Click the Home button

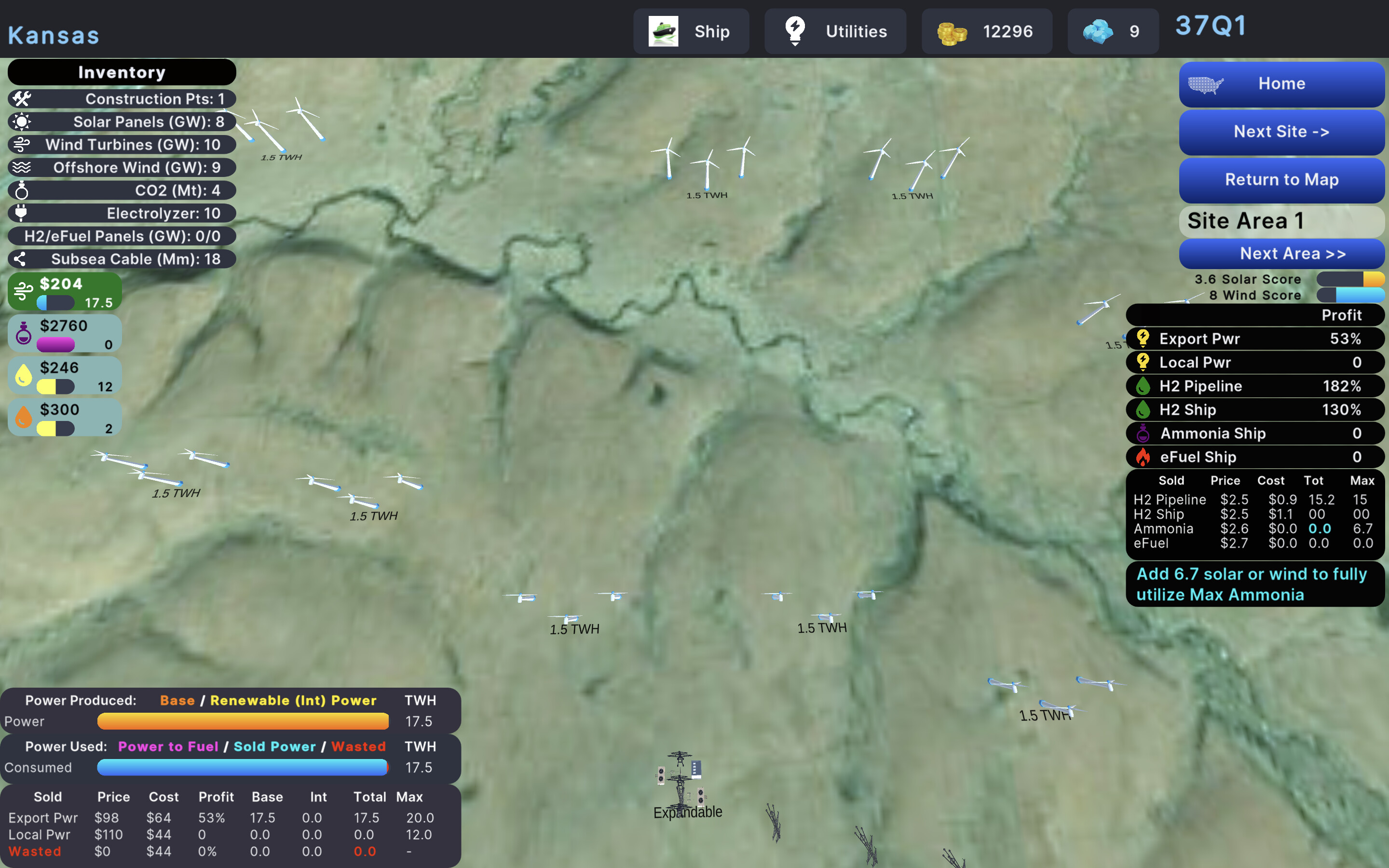[x=1281, y=84]
